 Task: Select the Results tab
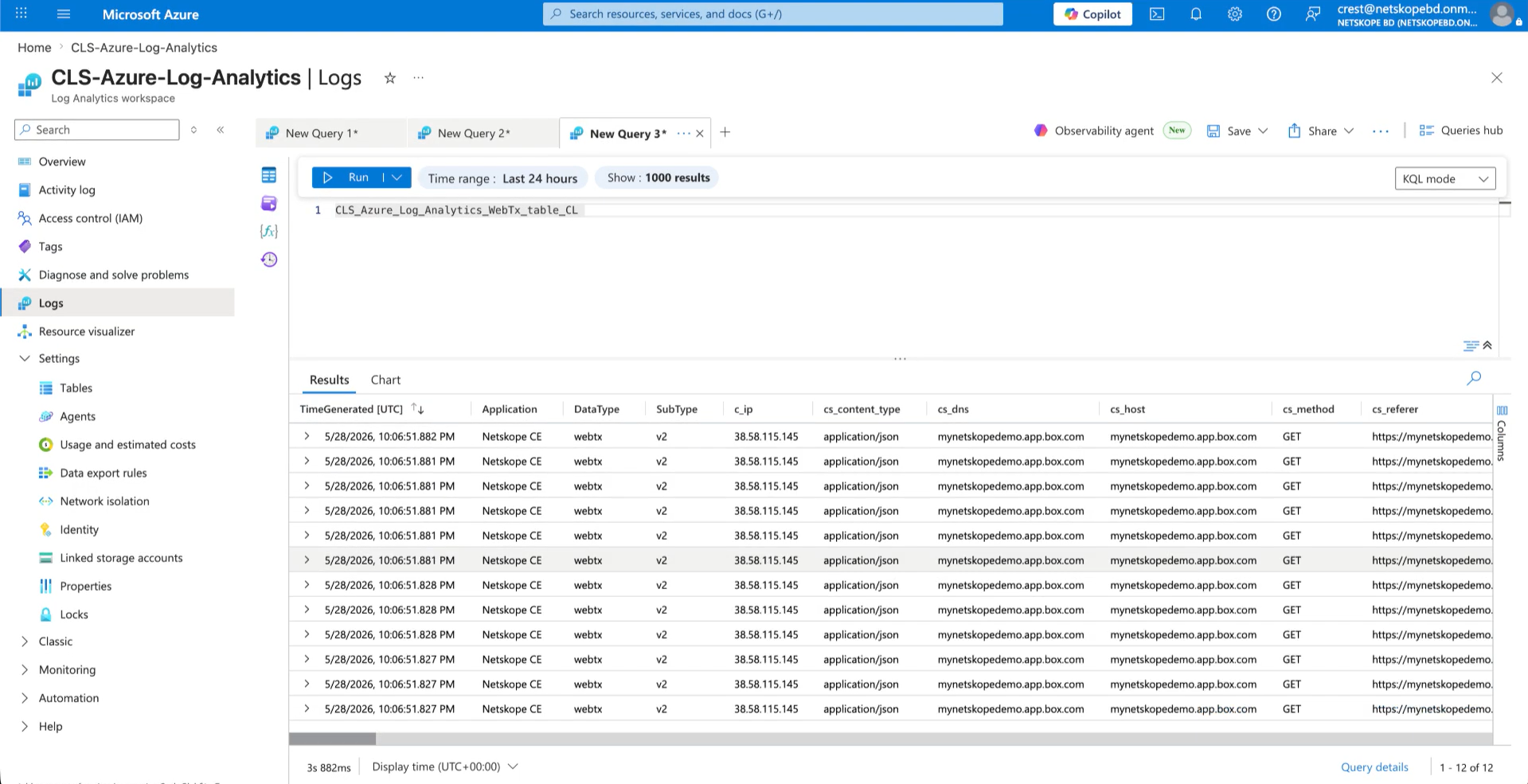(x=330, y=380)
